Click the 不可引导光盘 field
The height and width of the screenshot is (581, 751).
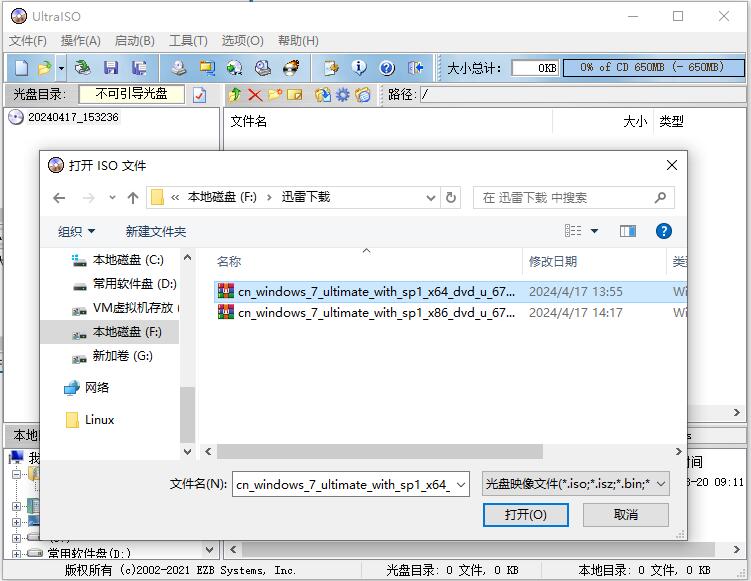[131, 94]
